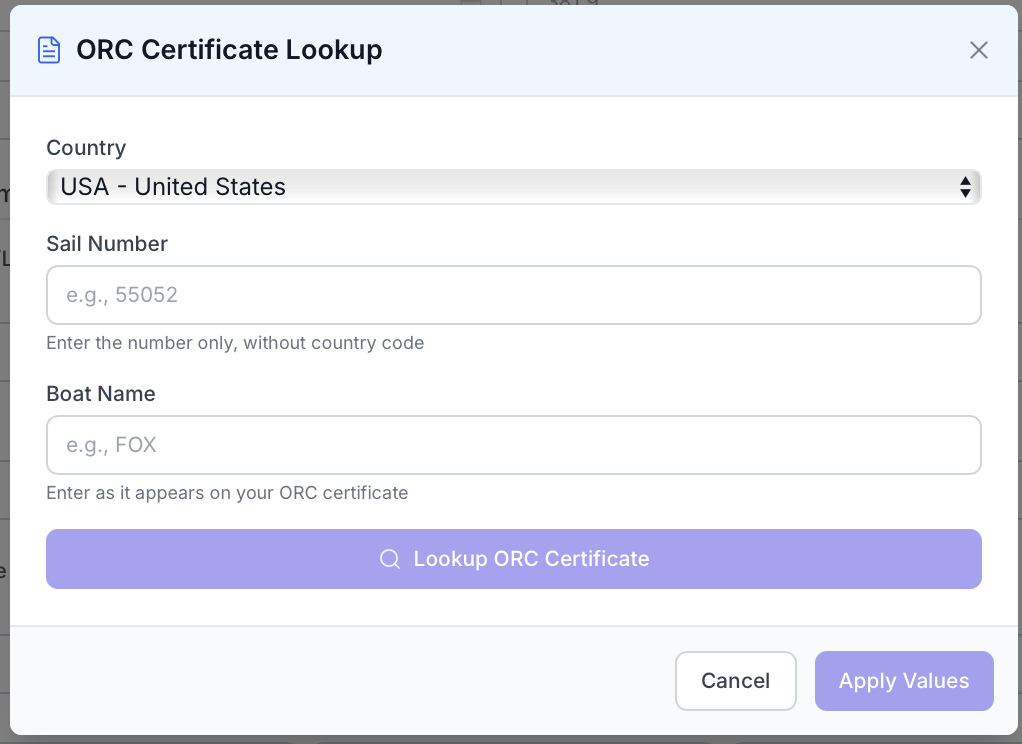Click the ORC Certificate Lookup title bar
This screenshot has width=1022, height=744.
pos(229,49)
